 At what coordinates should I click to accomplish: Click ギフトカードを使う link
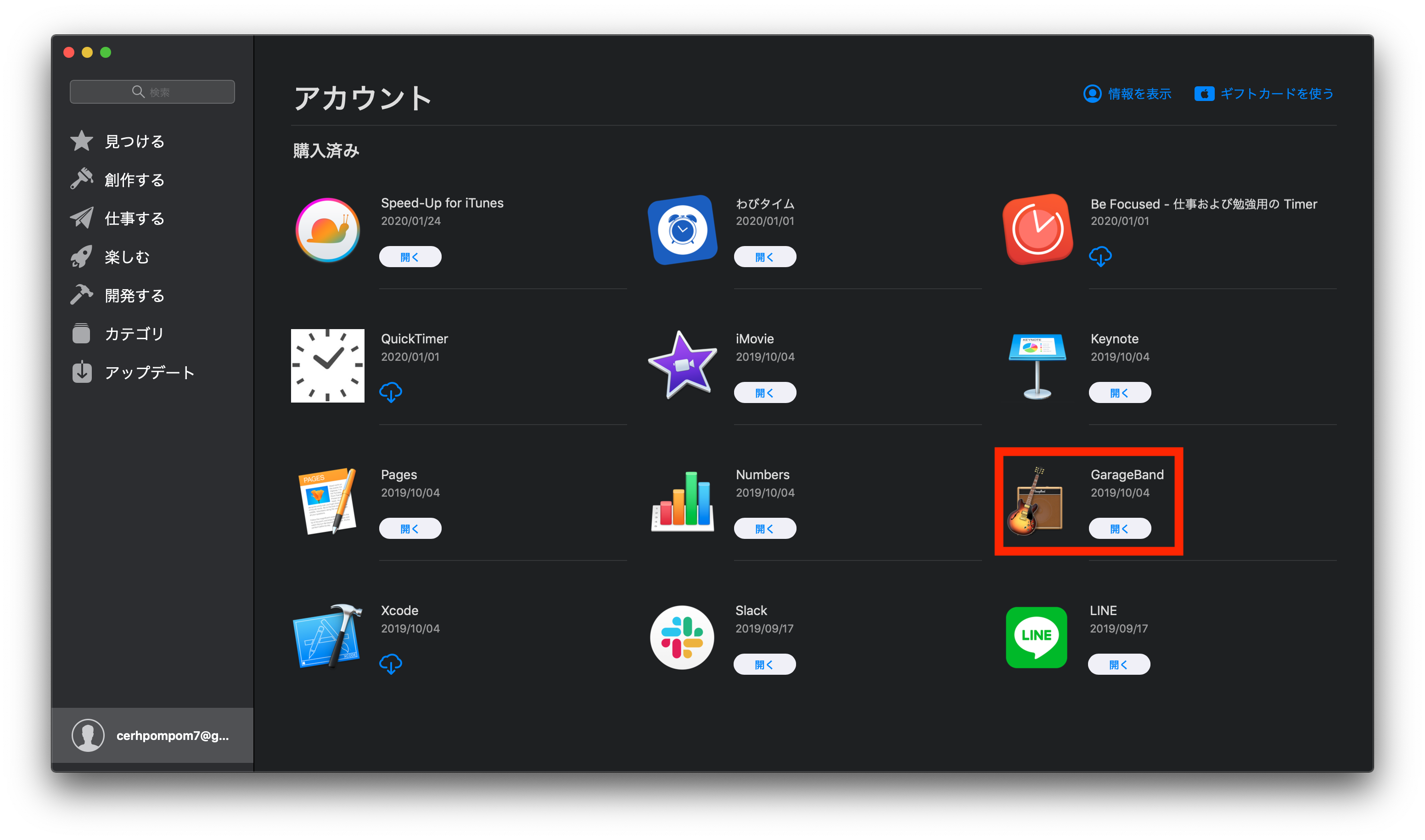(1276, 93)
